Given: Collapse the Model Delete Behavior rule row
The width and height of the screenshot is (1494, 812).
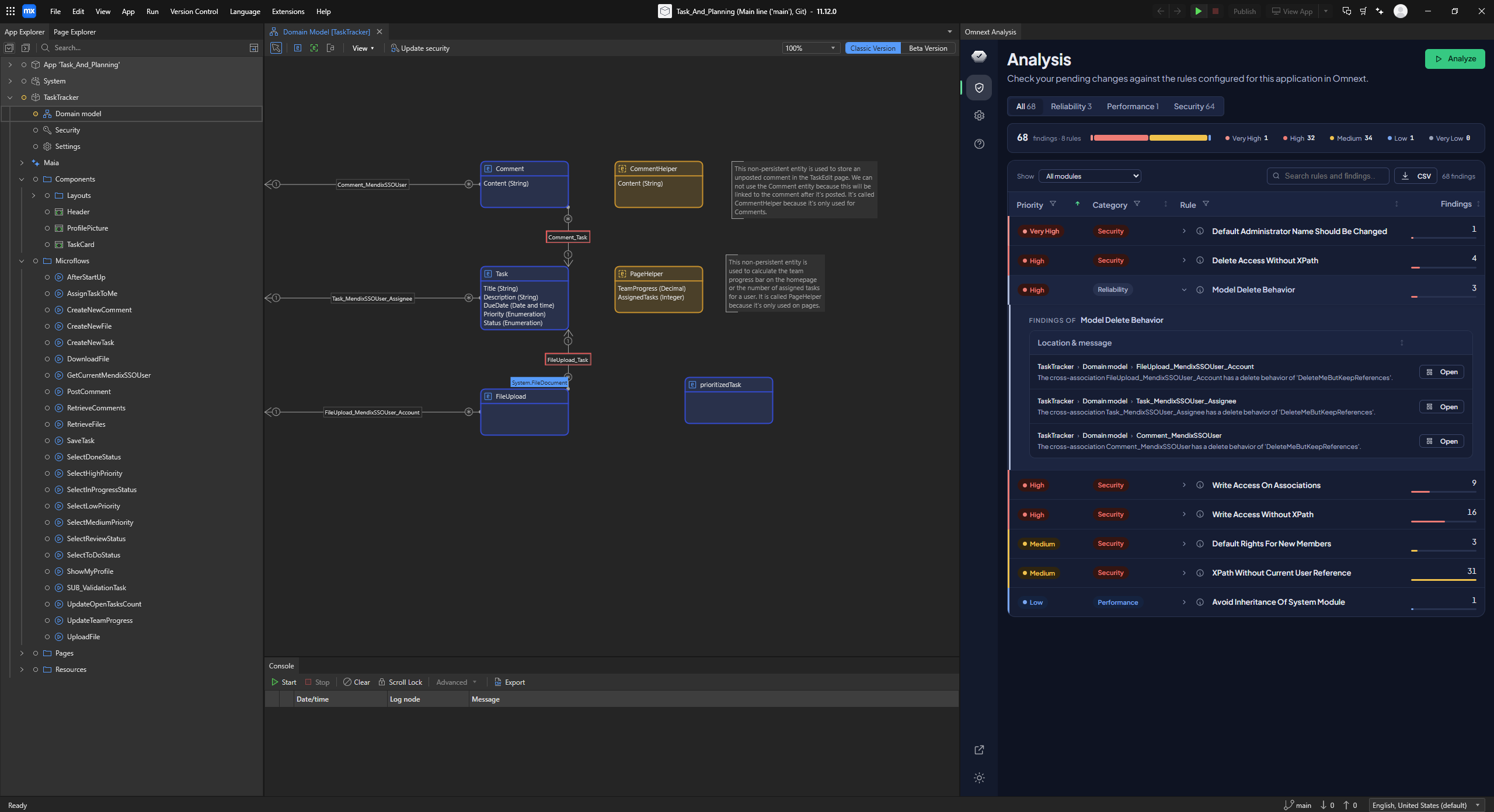Looking at the screenshot, I should coord(1184,290).
